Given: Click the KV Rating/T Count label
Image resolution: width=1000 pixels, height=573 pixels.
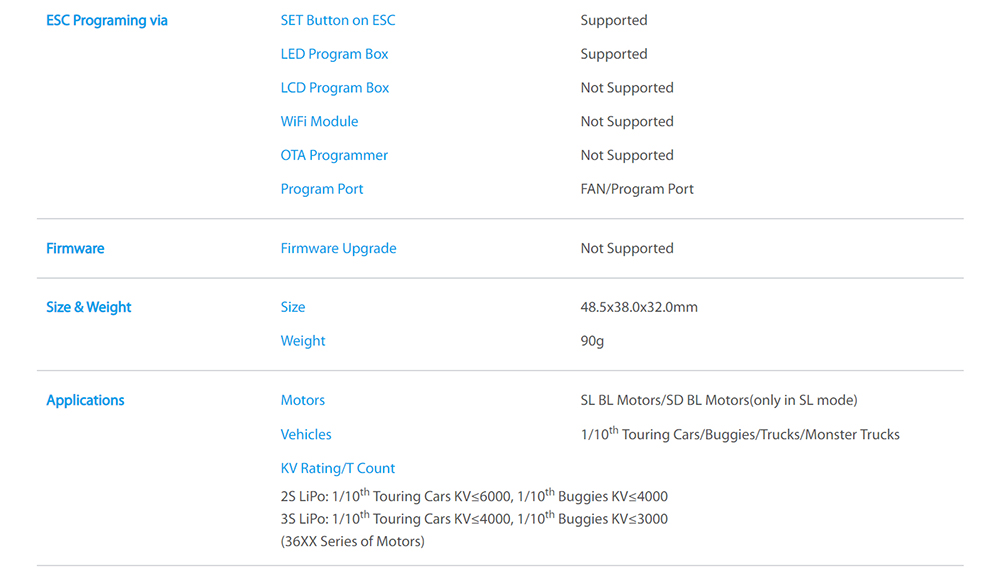Looking at the screenshot, I should [338, 468].
